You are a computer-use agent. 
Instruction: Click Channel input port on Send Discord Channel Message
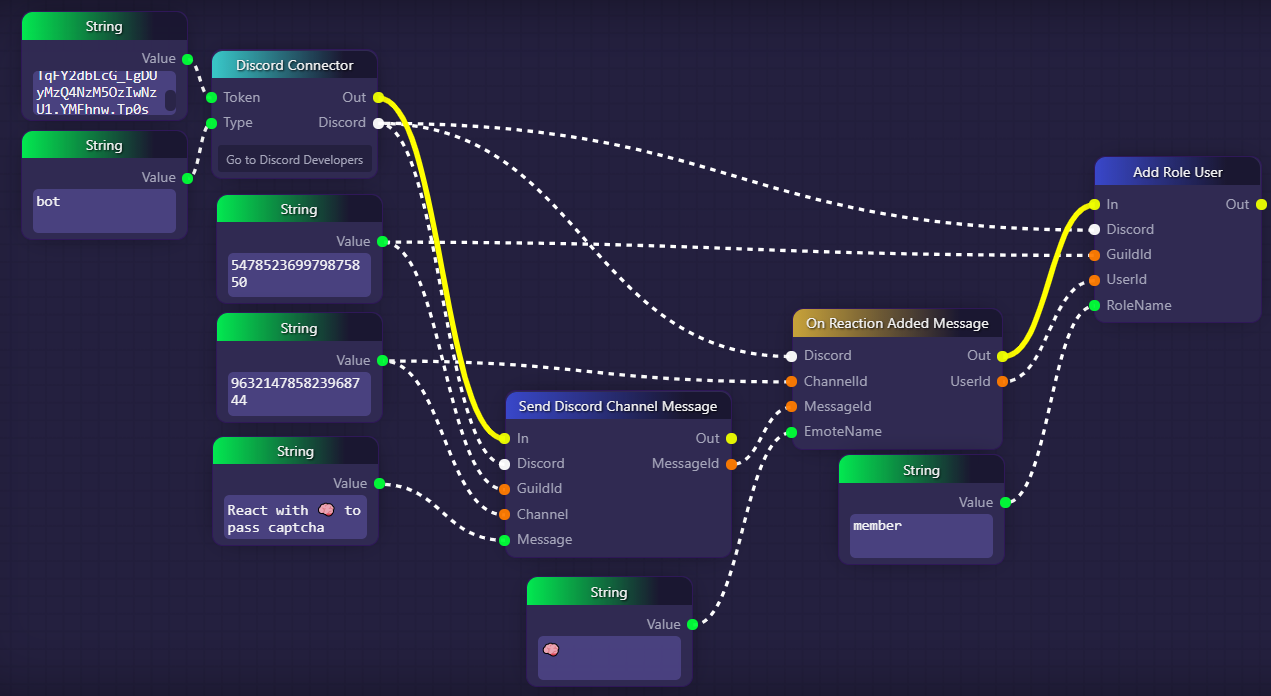click(505, 514)
